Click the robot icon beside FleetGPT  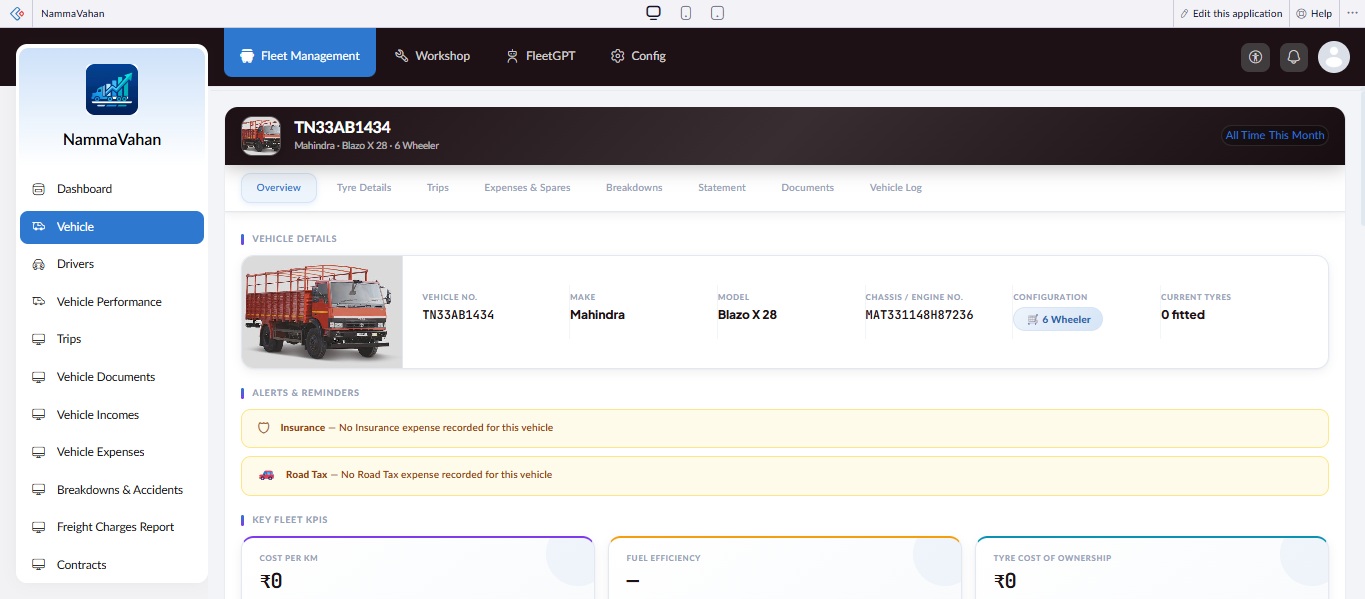[512, 56]
